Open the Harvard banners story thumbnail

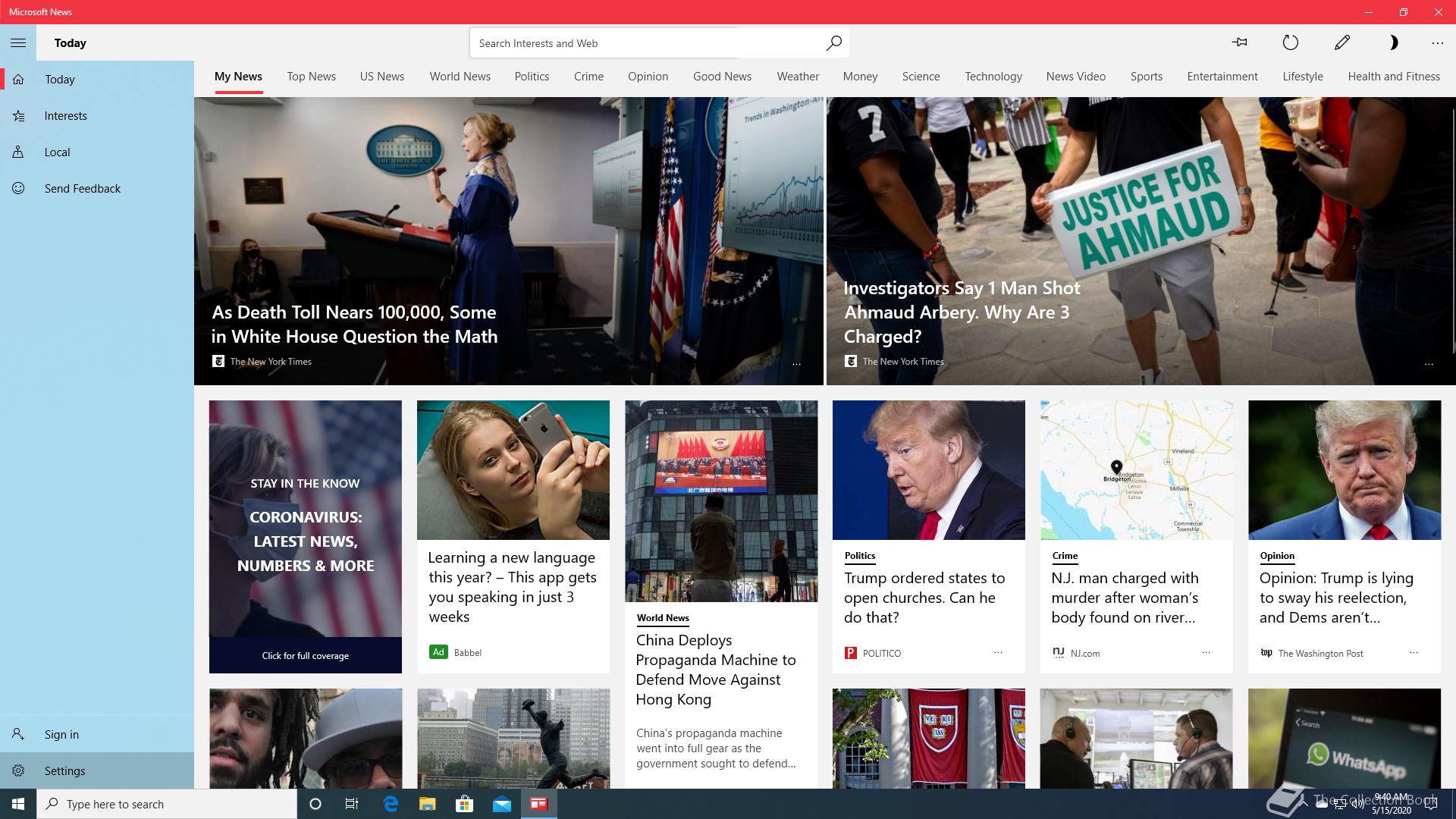tap(929, 739)
